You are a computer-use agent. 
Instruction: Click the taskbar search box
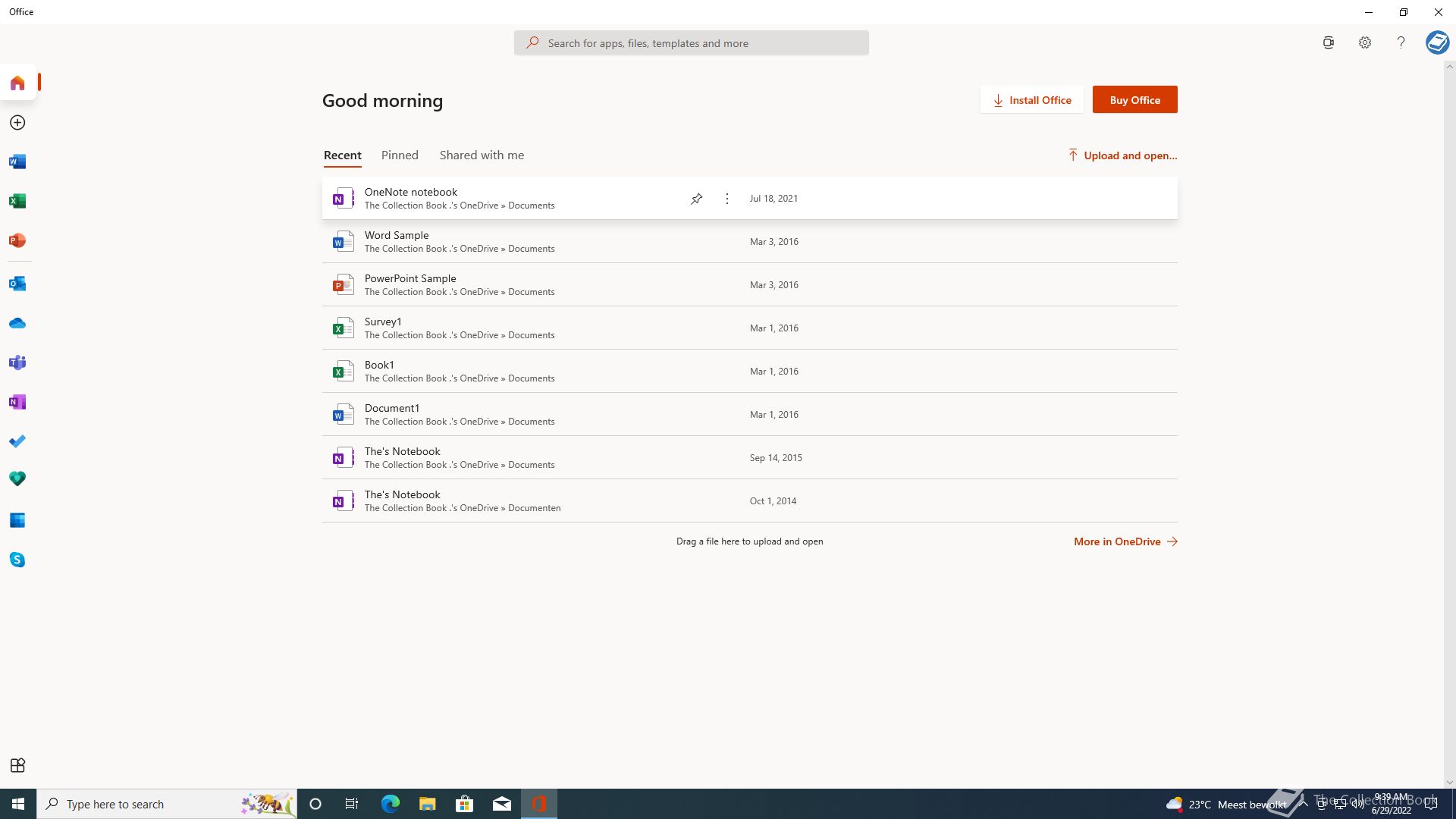tap(167, 804)
